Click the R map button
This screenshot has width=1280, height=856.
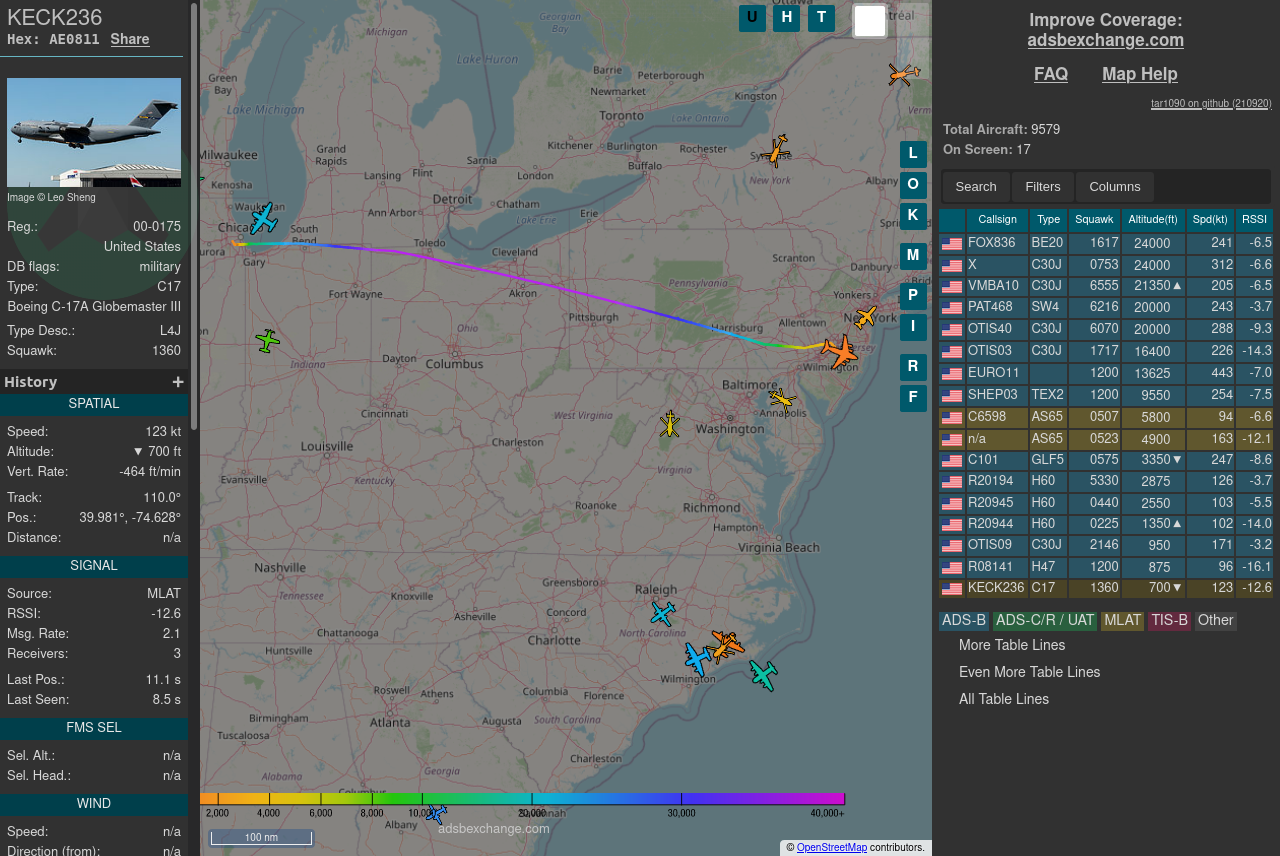[x=913, y=367]
